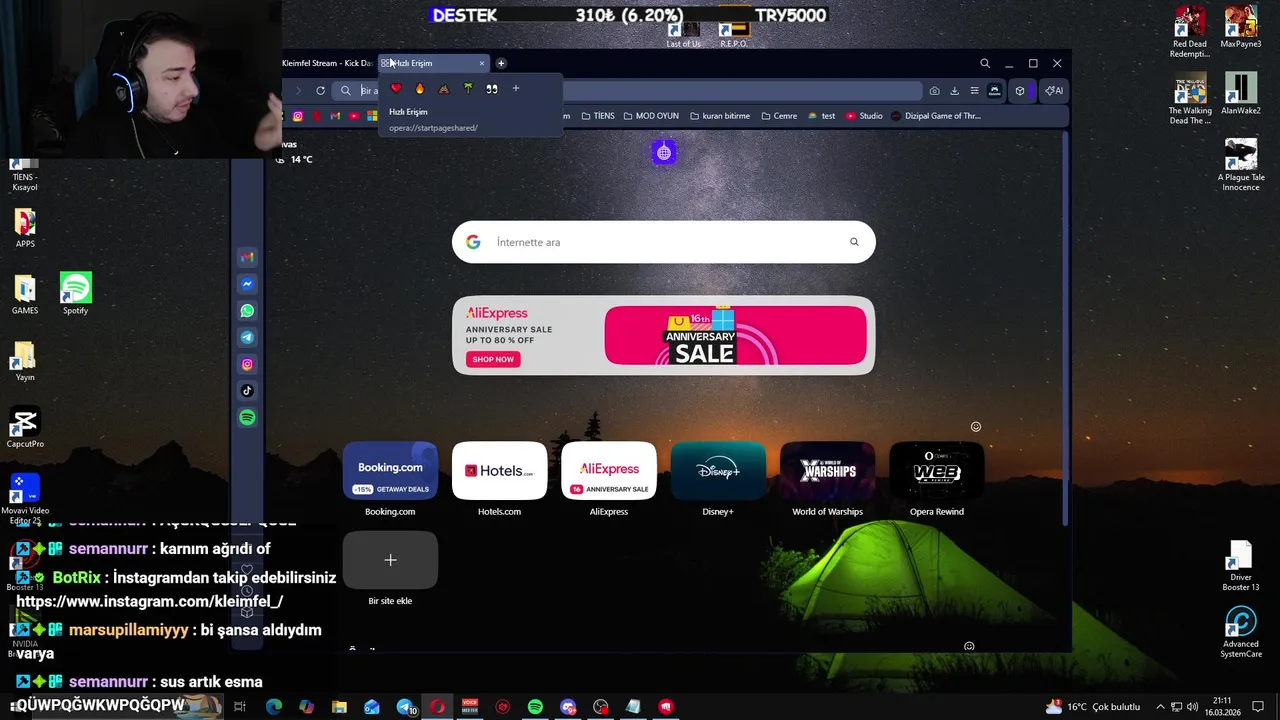Focus the Google İnternette ara search box
The image size is (1280, 720).
pyautogui.click(x=663, y=242)
